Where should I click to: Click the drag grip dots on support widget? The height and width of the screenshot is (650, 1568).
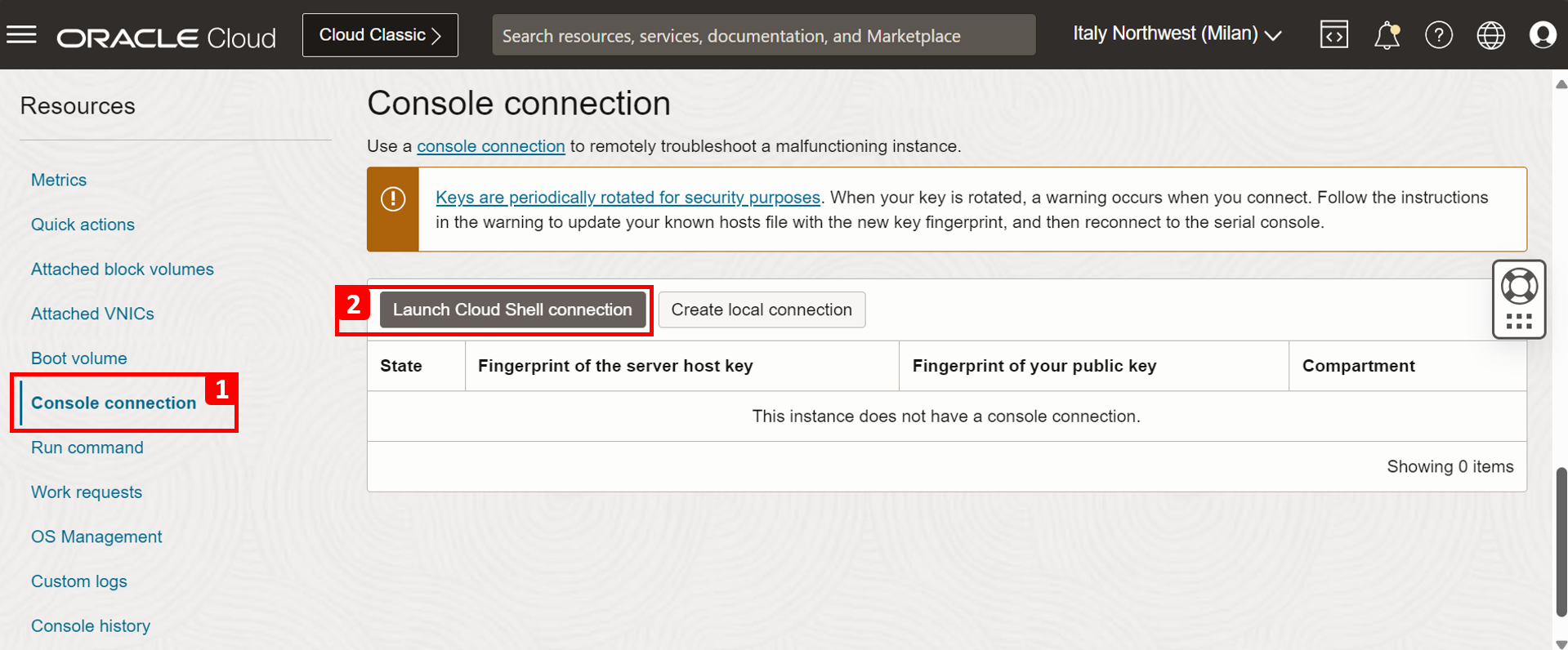click(x=1519, y=322)
